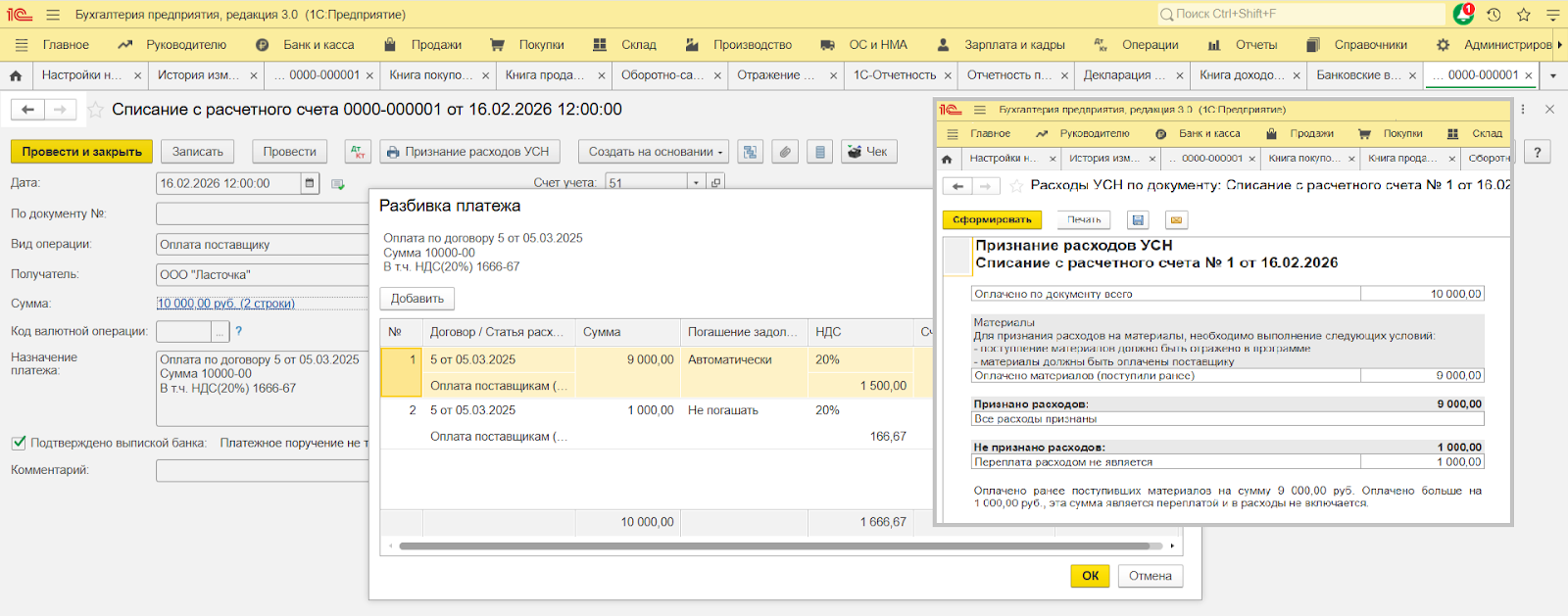
Task: Open the 'Счет учета' dropdown arrow
Action: [696, 183]
